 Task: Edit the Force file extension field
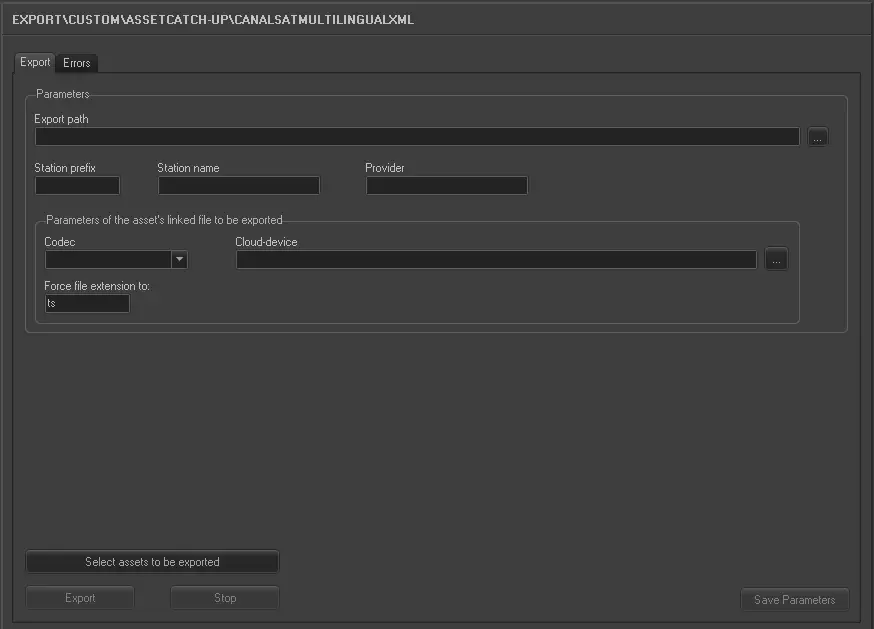point(87,303)
